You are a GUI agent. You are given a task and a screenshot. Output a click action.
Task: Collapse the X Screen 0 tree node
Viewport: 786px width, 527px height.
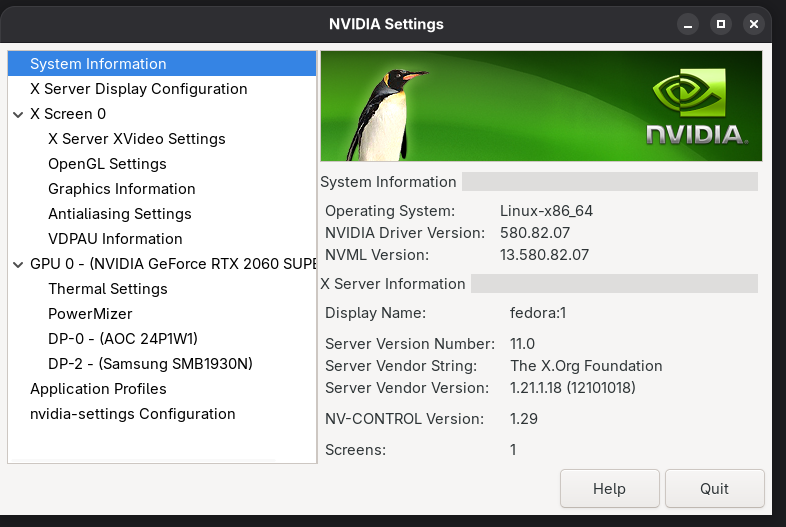(18, 114)
